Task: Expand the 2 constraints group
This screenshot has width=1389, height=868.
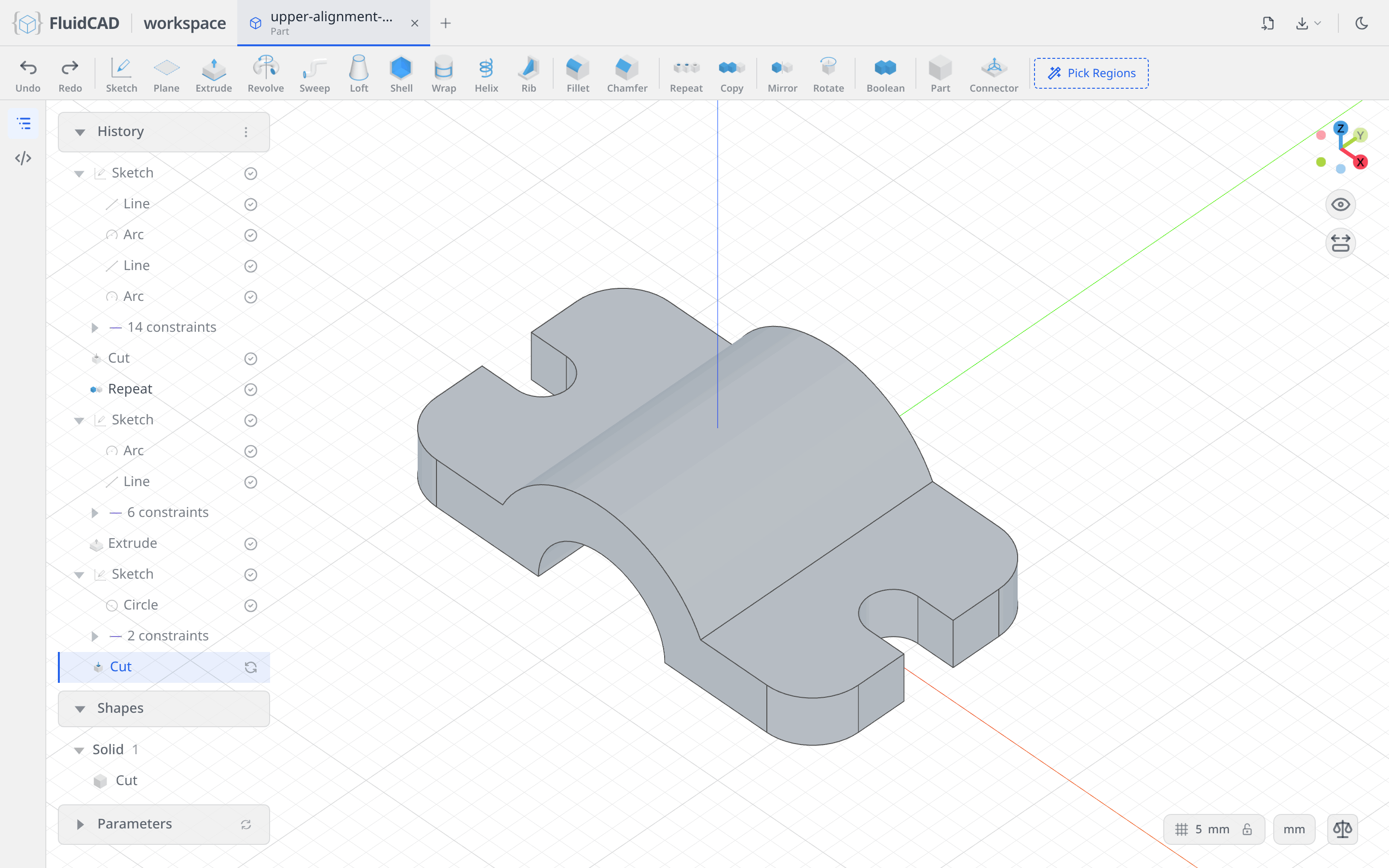Action: (95, 636)
